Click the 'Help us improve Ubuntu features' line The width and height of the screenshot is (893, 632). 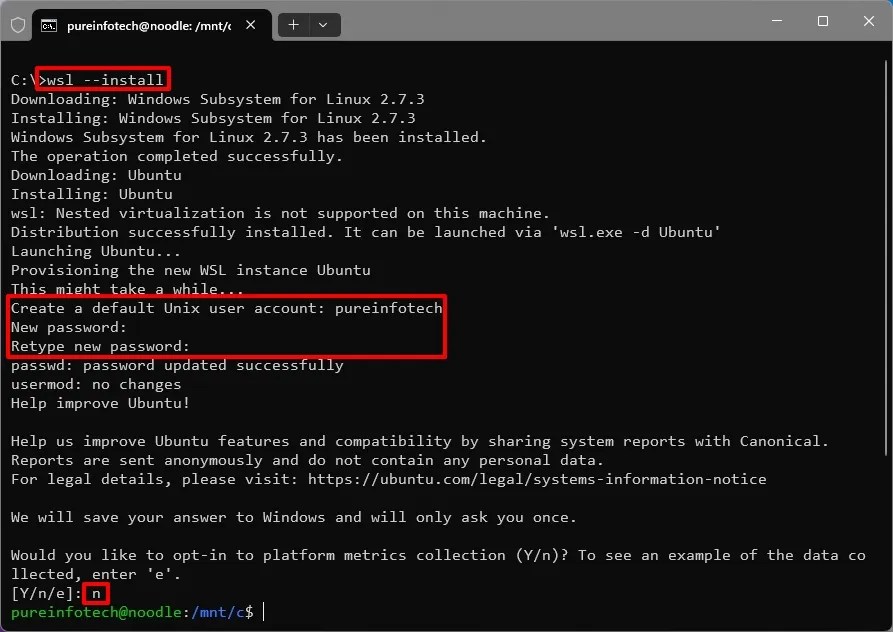pos(420,441)
